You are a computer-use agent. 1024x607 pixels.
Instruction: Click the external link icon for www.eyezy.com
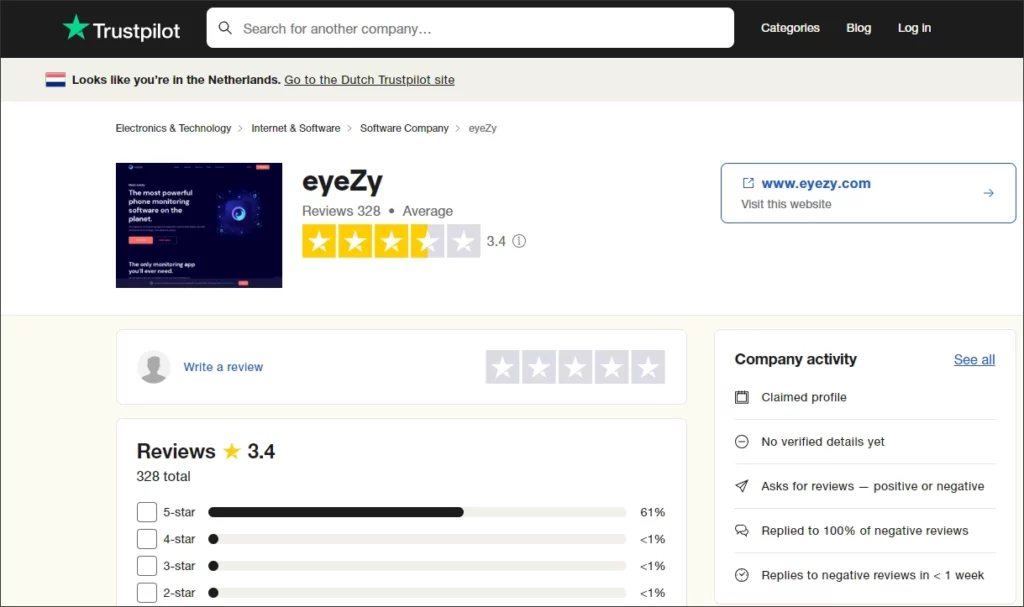pos(747,183)
